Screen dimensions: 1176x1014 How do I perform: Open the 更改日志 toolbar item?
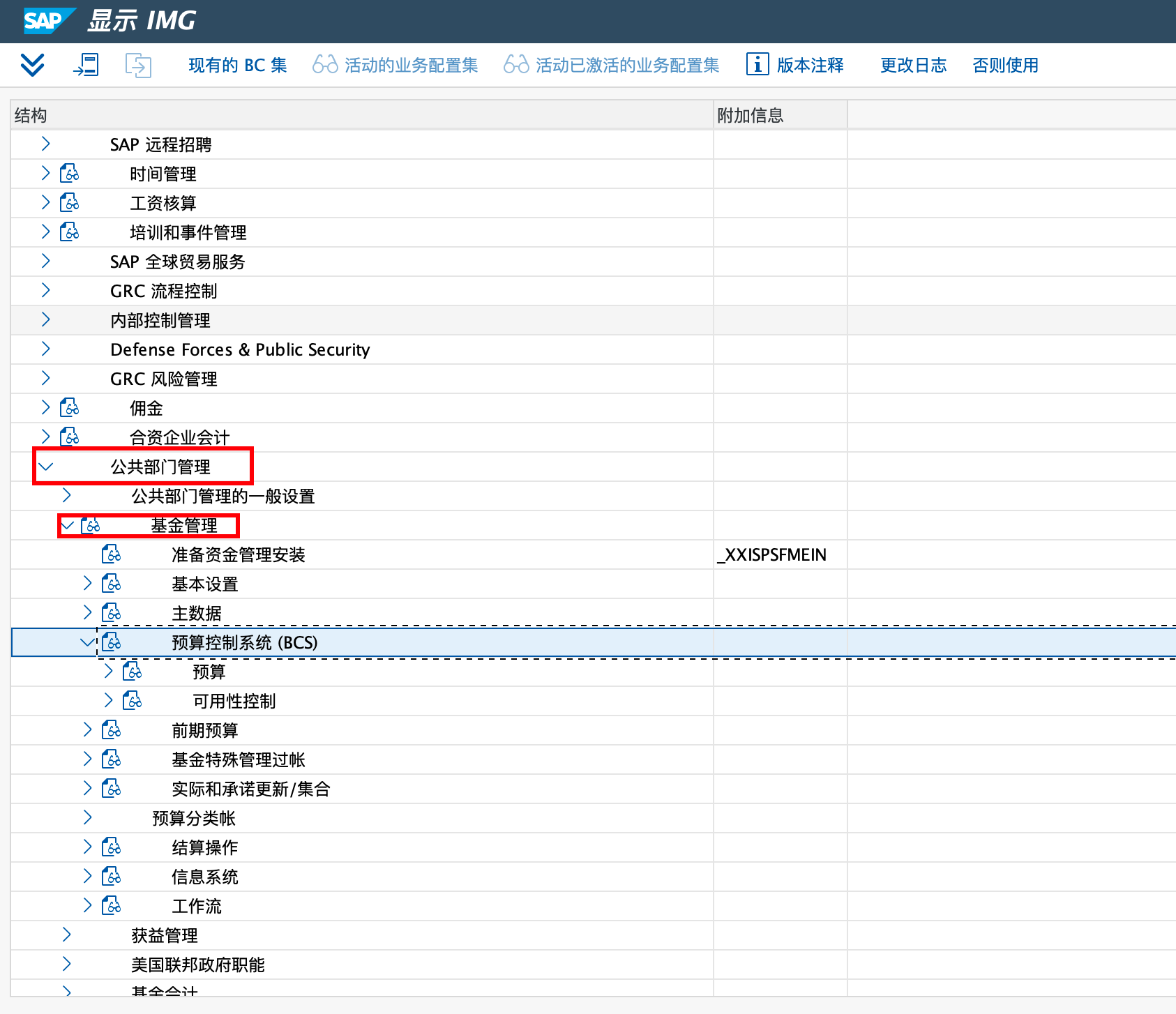pyautogui.click(x=913, y=65)
